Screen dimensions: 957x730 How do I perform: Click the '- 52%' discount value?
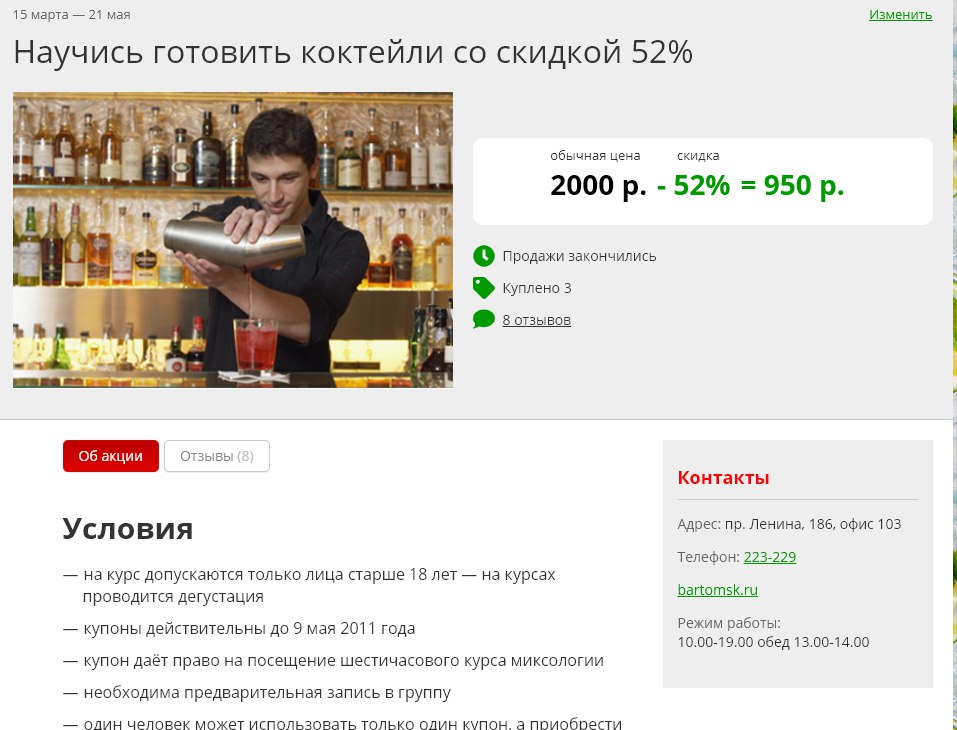click(693, 185)
